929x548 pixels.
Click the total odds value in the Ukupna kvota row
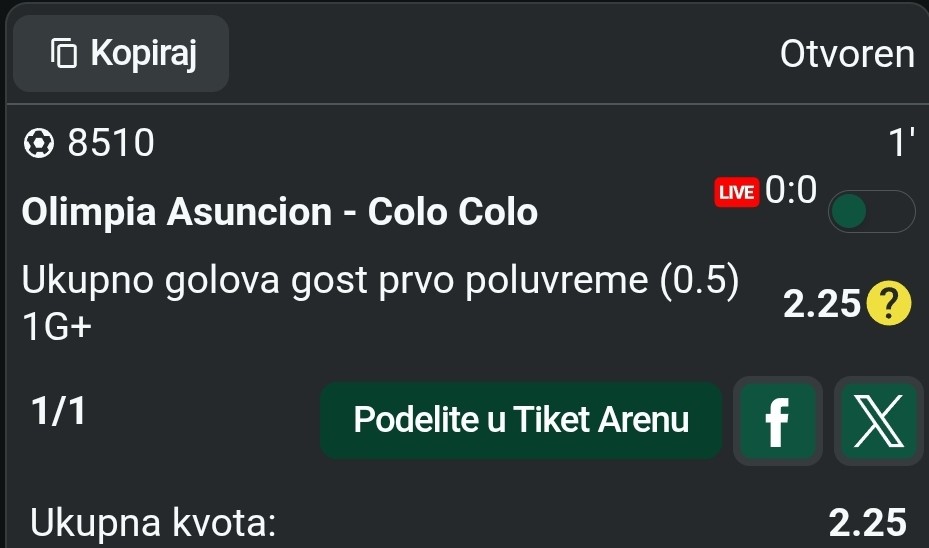[x=867, y=522]
